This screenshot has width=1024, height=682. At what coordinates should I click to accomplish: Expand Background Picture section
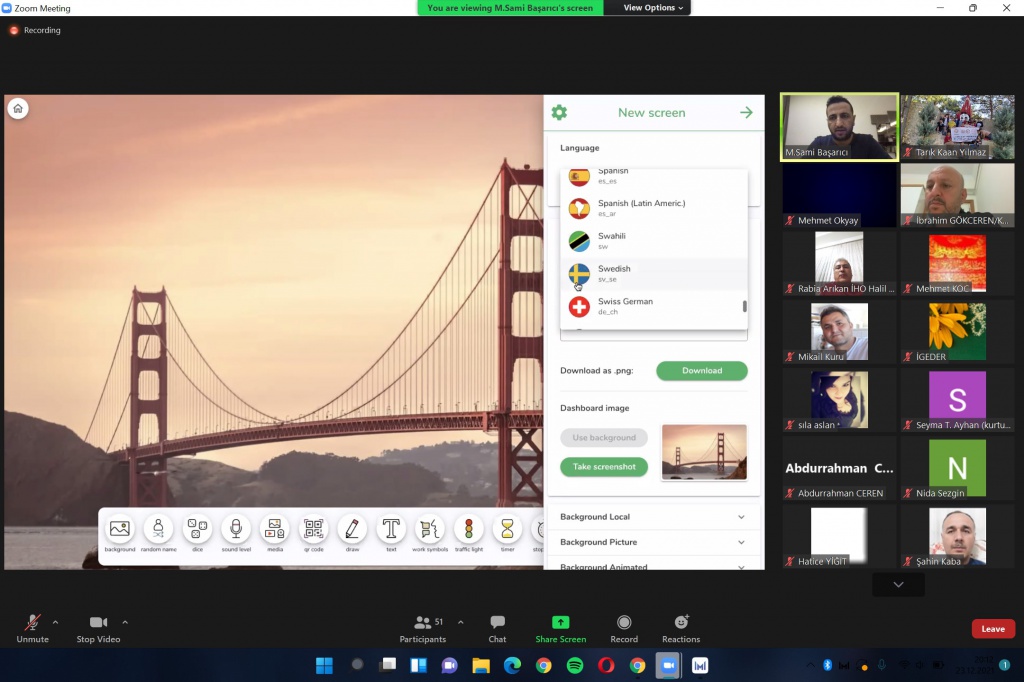653,542
